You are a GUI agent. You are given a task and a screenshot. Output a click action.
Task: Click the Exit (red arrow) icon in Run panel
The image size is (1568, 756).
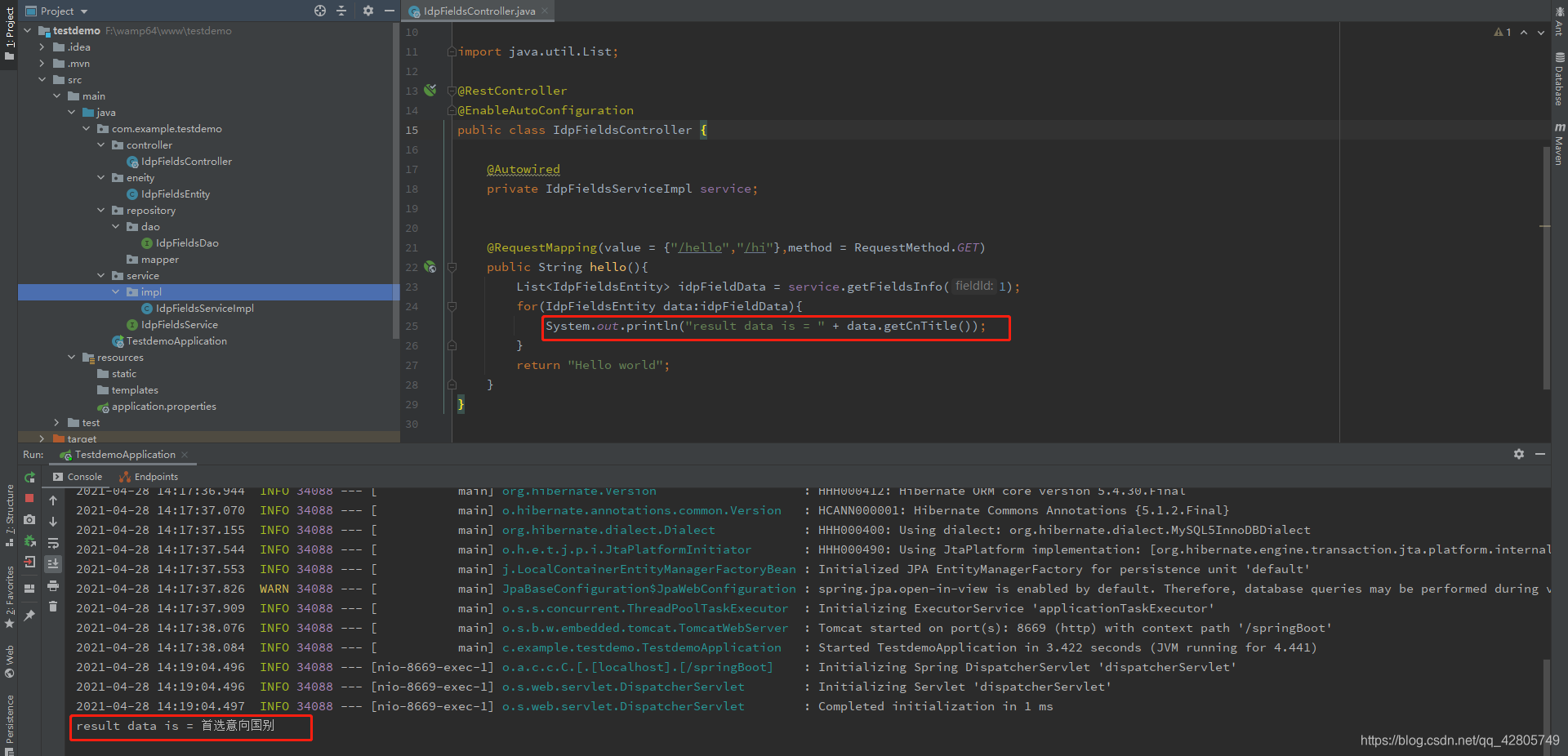point(30,562)
